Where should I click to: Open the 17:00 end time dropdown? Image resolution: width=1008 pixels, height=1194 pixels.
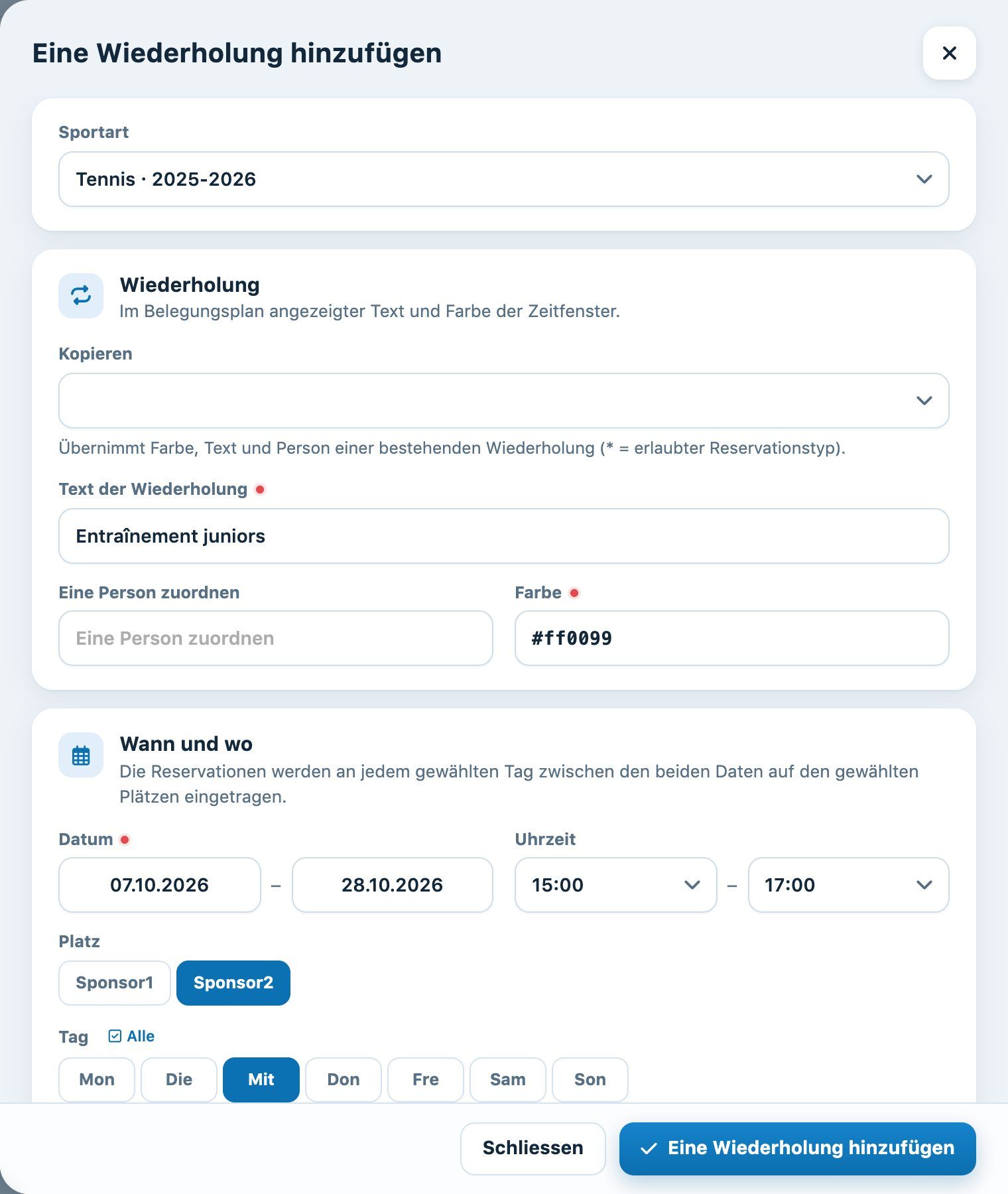pos(849,885)
